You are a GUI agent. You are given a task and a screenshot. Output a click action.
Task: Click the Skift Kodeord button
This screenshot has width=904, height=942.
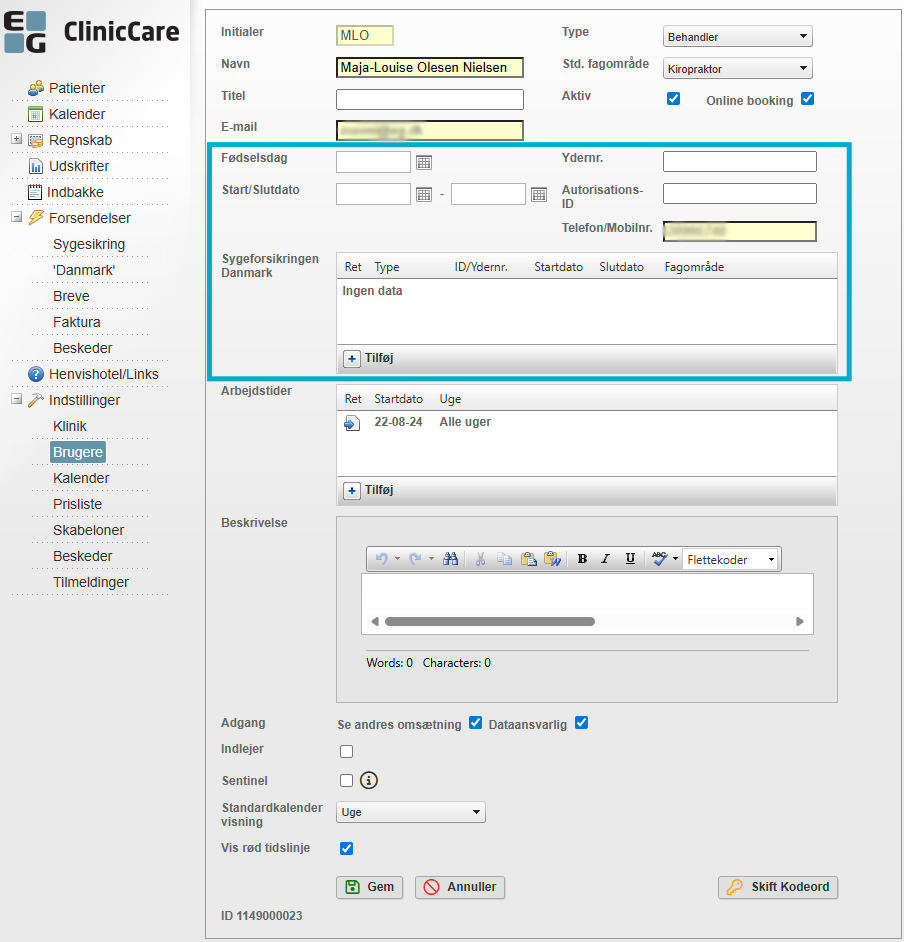click(x=778, y=887)
